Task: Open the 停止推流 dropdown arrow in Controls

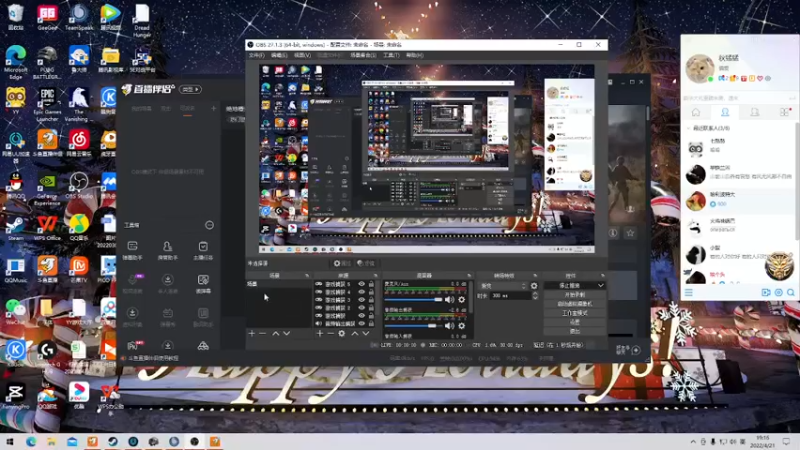Action: click(601, 286)
